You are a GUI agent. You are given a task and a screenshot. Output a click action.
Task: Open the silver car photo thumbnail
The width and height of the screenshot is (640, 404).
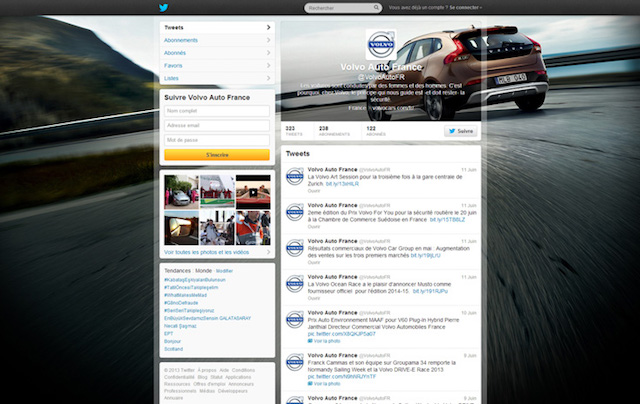(x=181, y=192)
